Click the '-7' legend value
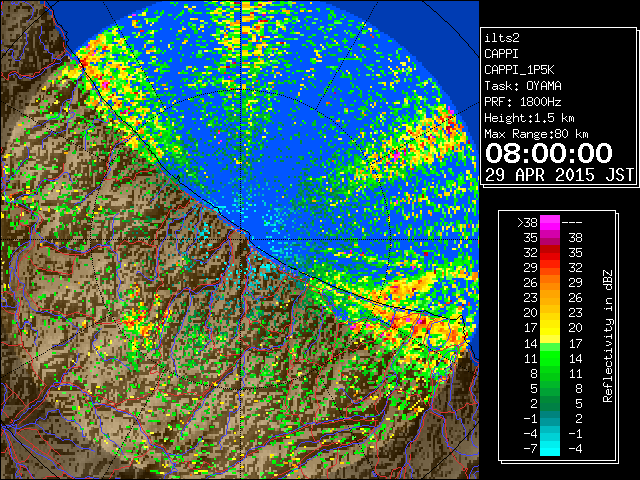Viewport: 640px width, 480px height. (x=531, y=448)
